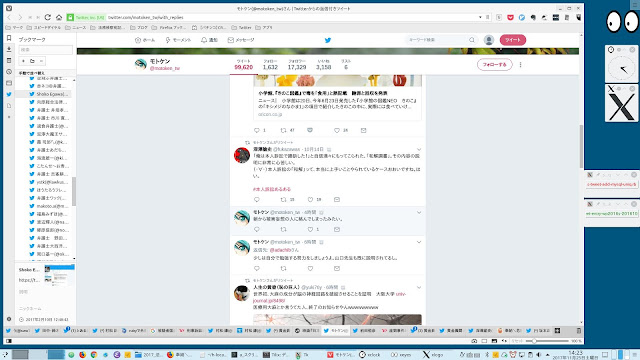
Task: Like the モトケン reply tweet to @adachib
Action: tap(310, 269)
